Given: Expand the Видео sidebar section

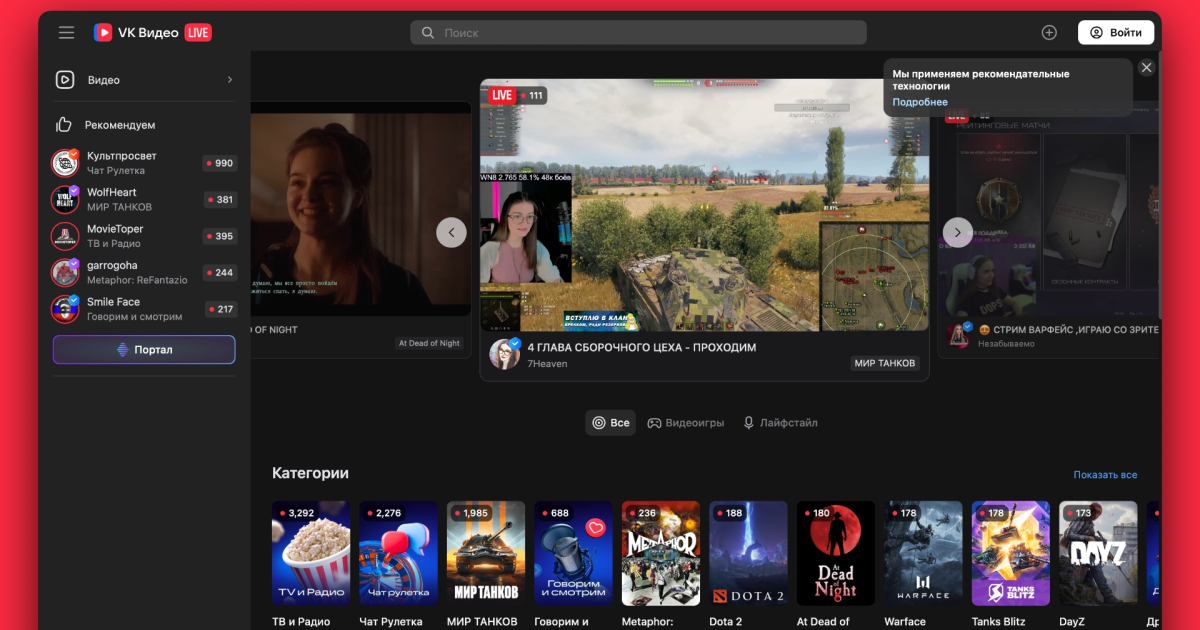Looking at the screenshot, I should 229,80.
